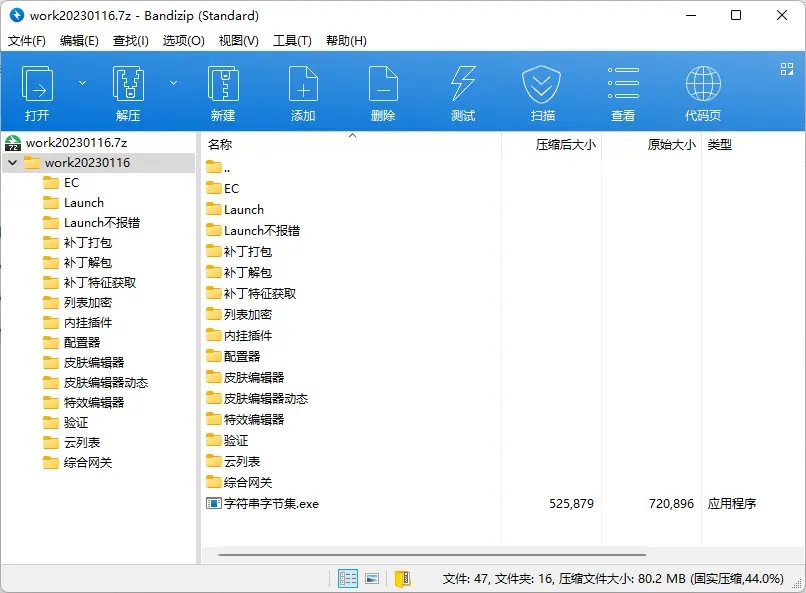Select the Launch folder in tree
806x593 pixels.
tap(74, 203)
